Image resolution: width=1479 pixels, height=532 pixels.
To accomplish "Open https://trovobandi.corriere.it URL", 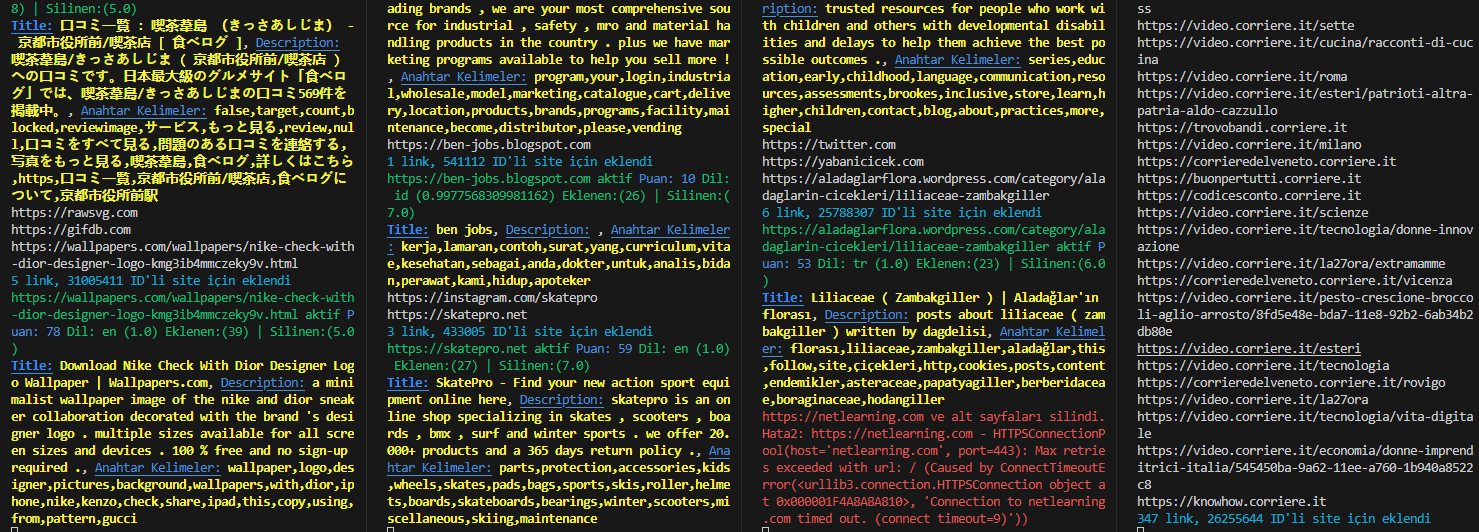I will pos(1242,127).
